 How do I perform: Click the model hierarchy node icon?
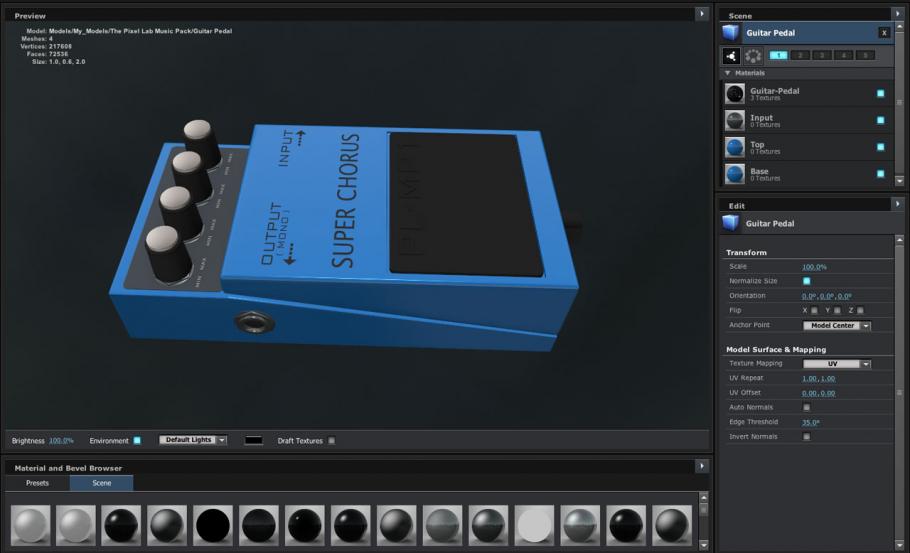pos(731,56)
